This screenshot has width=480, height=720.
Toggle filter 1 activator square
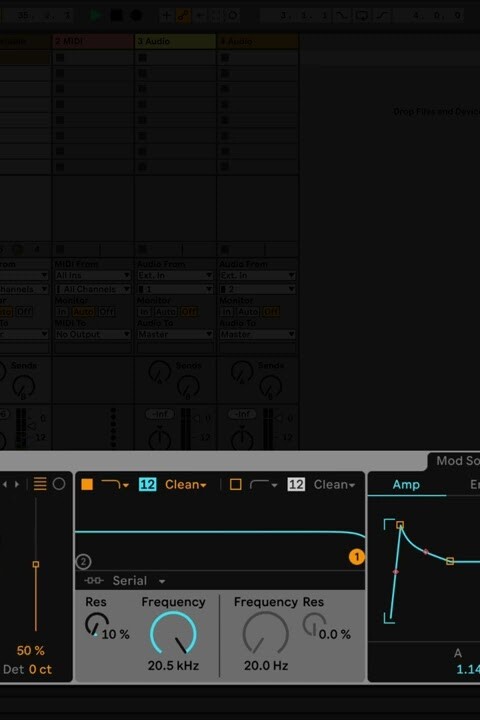(x=87, y=484)
